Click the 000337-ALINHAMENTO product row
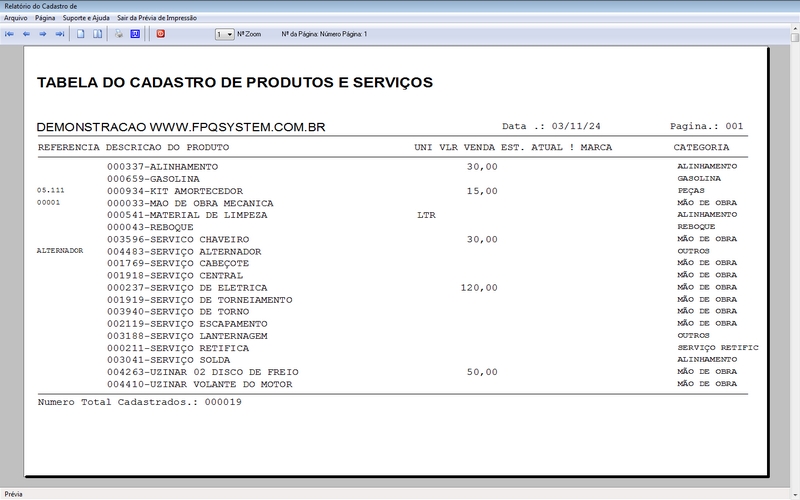 pyautogui.click(x=162, y=166)
